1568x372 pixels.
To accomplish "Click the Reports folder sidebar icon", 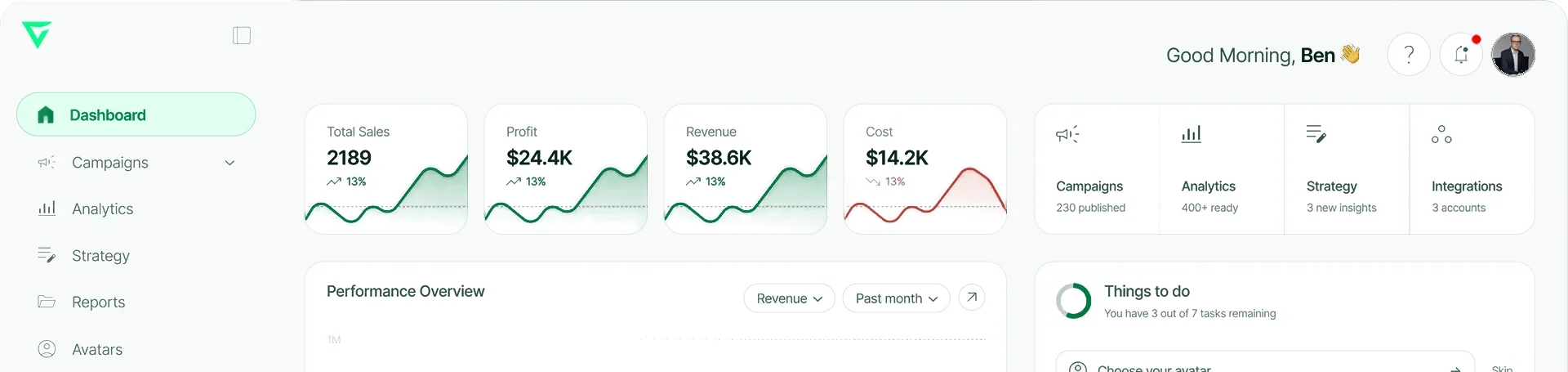I will tap(47, 302).
